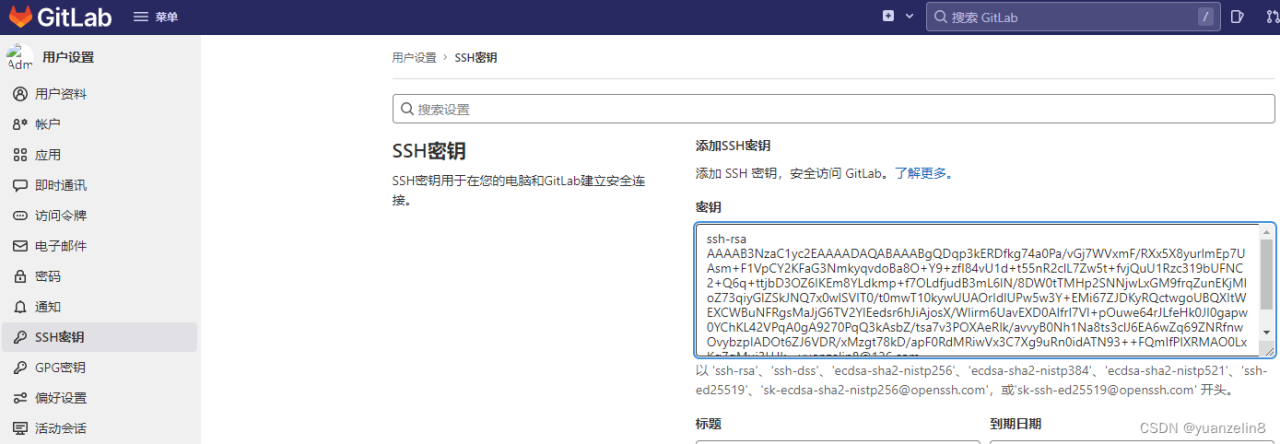Open the 菜单 hamburger menu
The image size is (1280, 444).
pos(155,16)
